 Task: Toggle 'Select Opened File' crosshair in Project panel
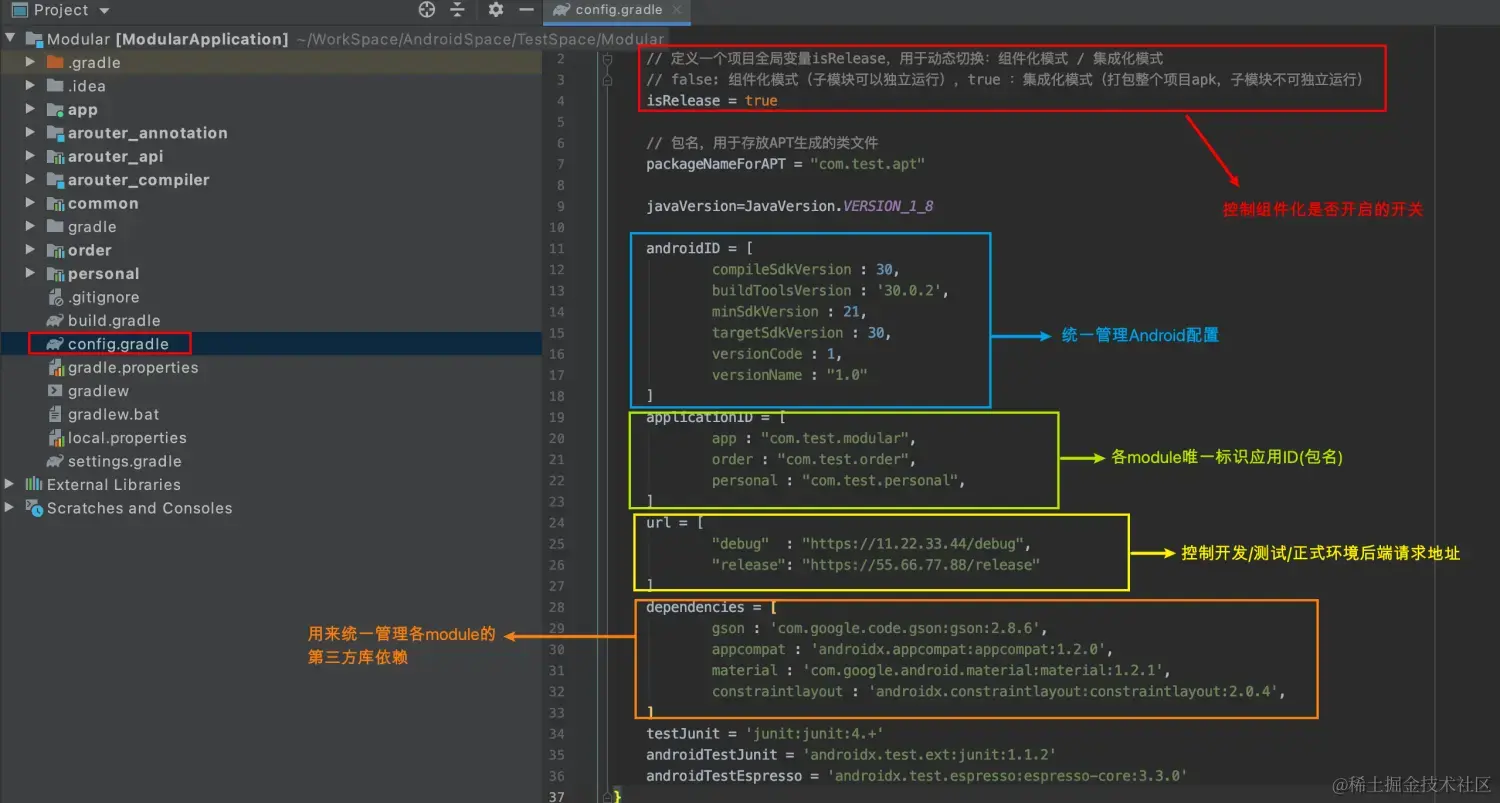[x=427, y=10]
